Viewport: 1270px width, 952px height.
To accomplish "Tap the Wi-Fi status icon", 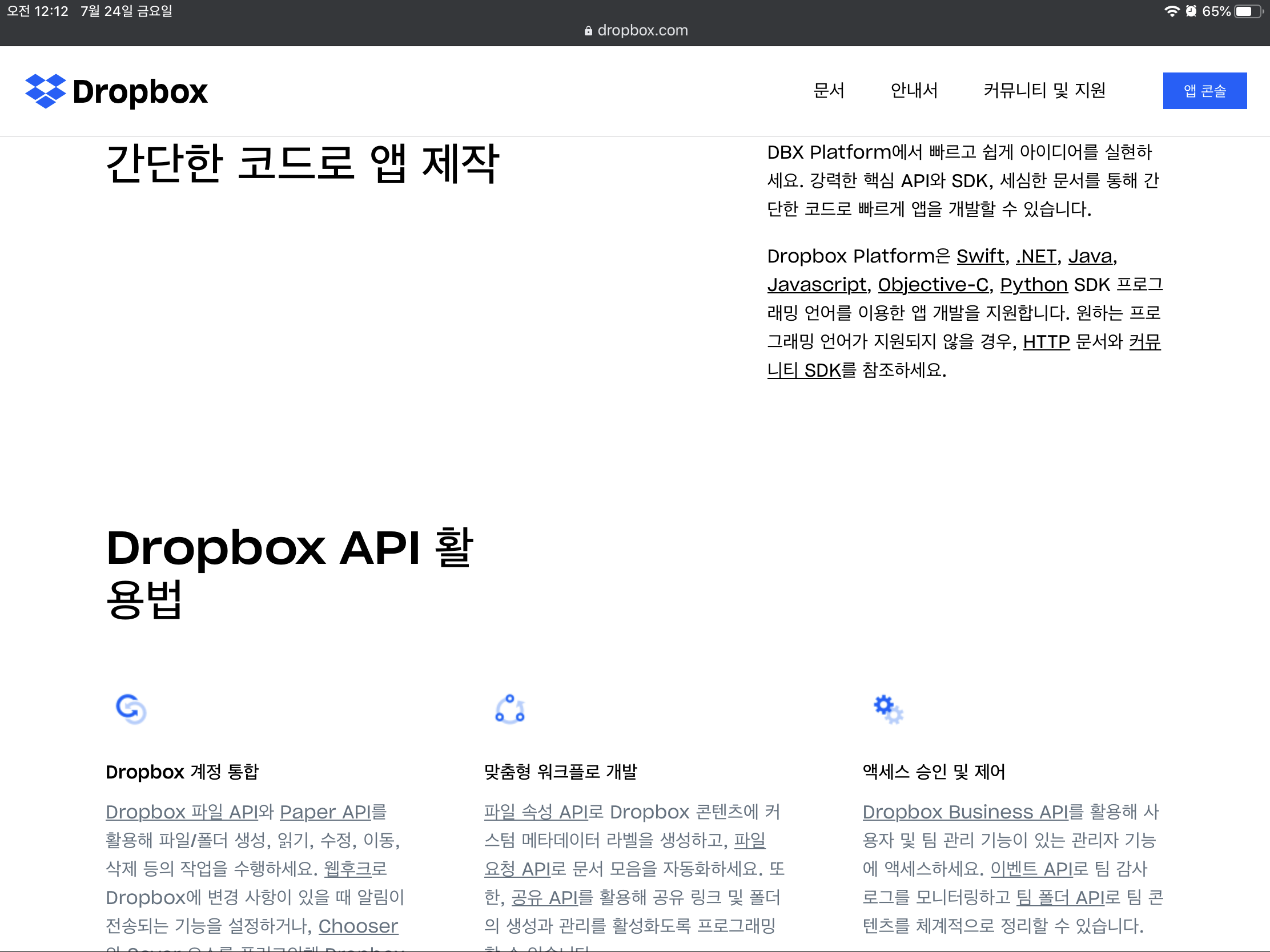I will [x=1172, y=11].
